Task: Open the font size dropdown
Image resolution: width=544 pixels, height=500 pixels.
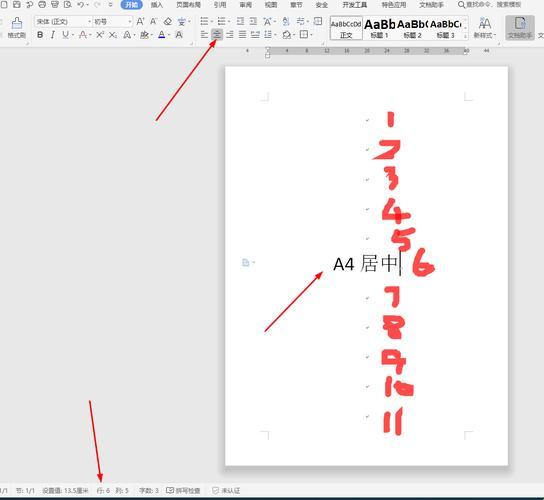Action: tap(112, 22)
